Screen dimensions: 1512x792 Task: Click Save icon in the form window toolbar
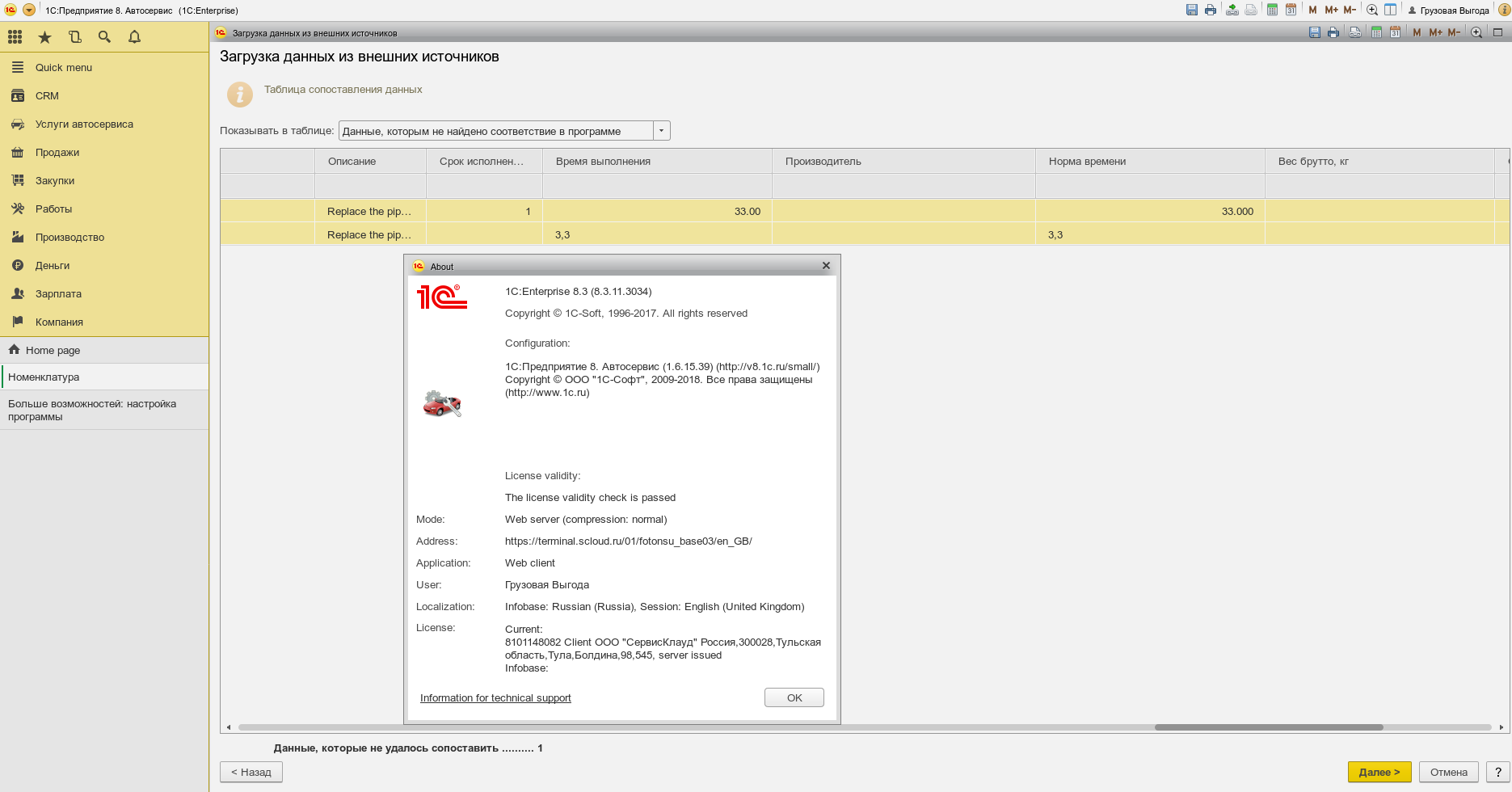point(1315,32)
